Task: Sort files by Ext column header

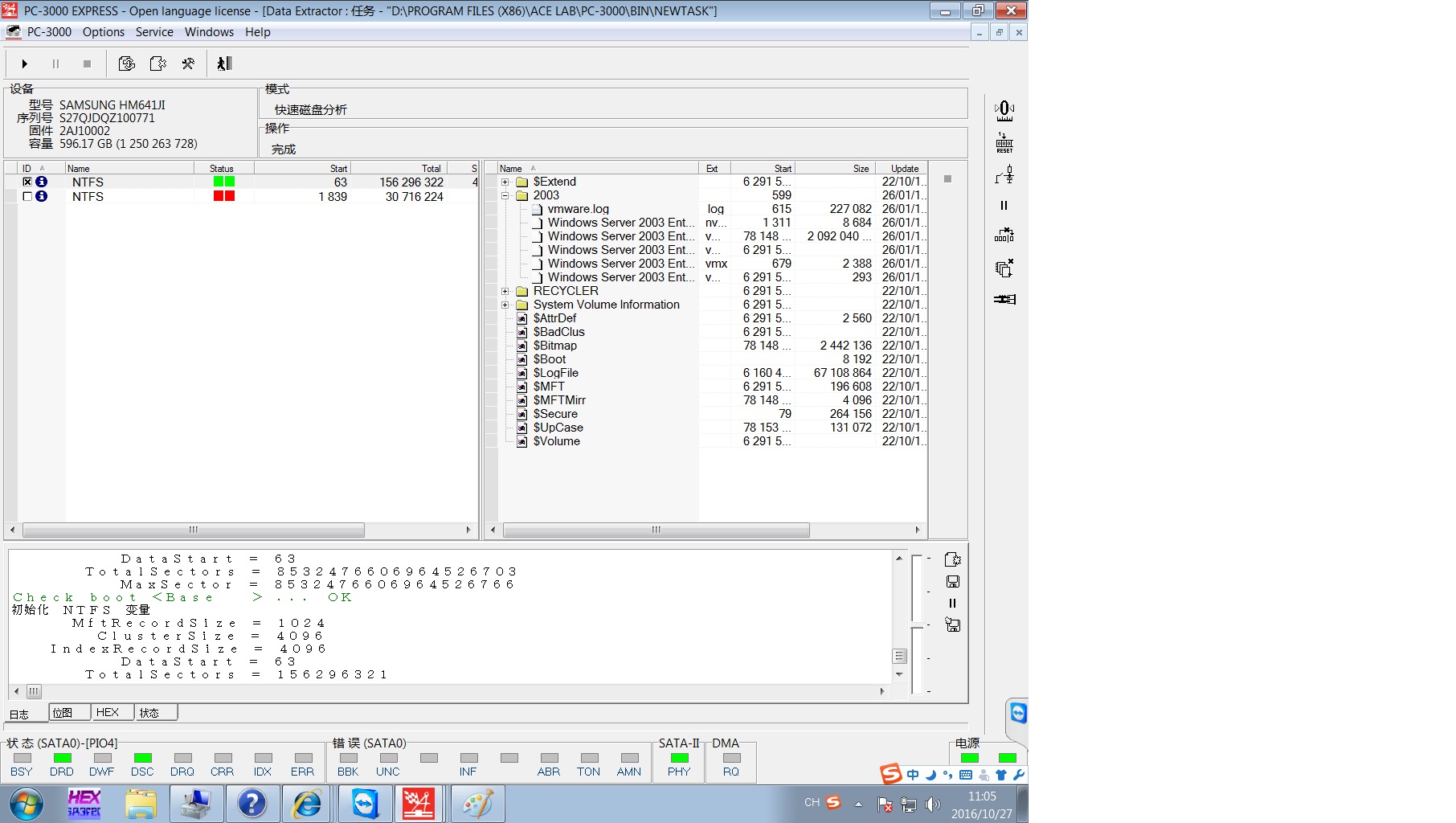Action: (x=714, y=168)
